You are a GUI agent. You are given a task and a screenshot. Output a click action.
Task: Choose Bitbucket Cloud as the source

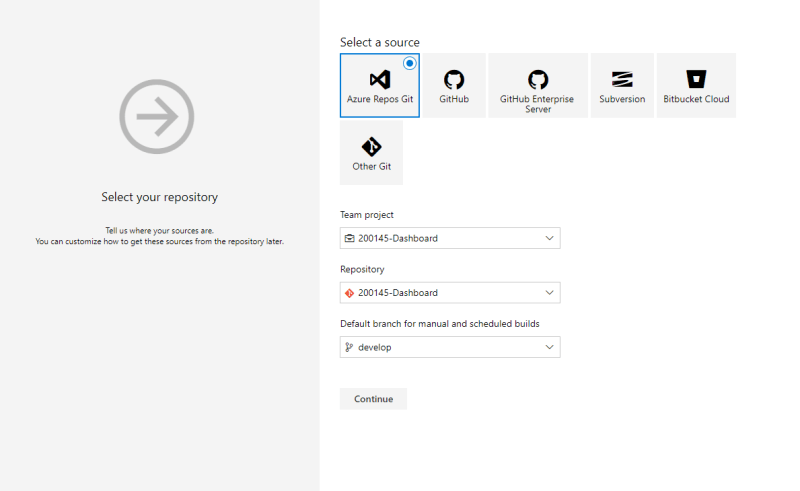point(696,85)
